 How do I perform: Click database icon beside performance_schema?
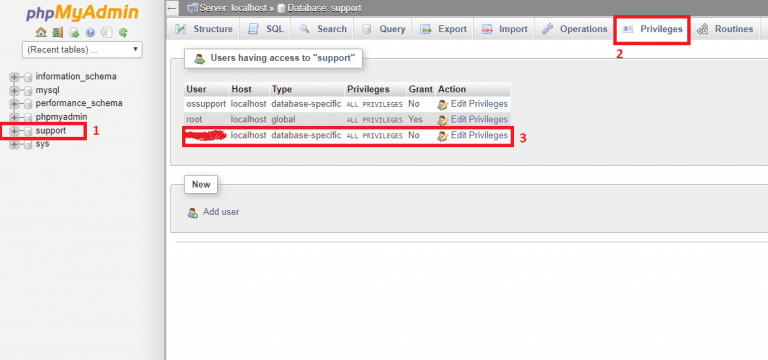point(28,104)
